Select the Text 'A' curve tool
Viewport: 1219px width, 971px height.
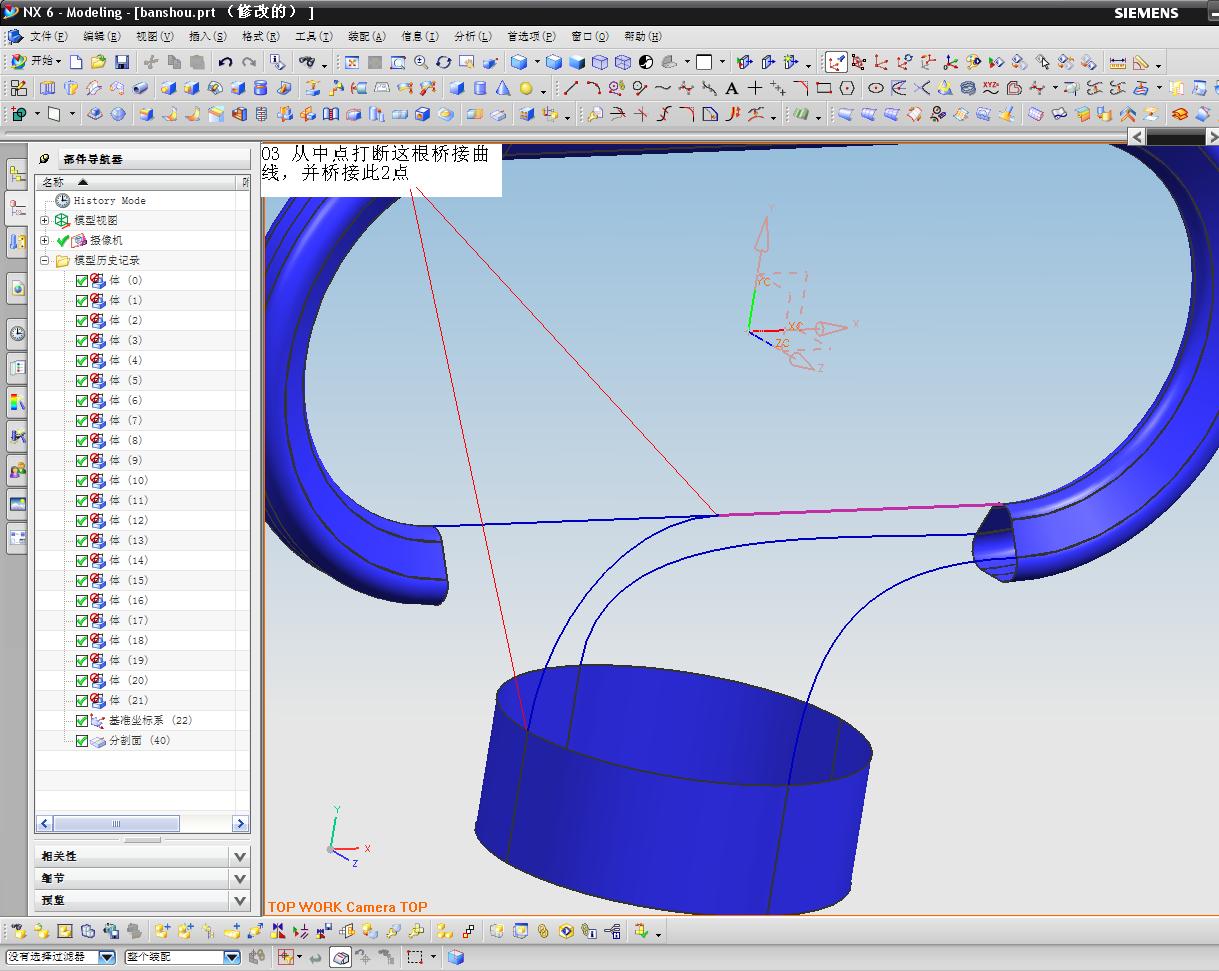pos(732,88)
